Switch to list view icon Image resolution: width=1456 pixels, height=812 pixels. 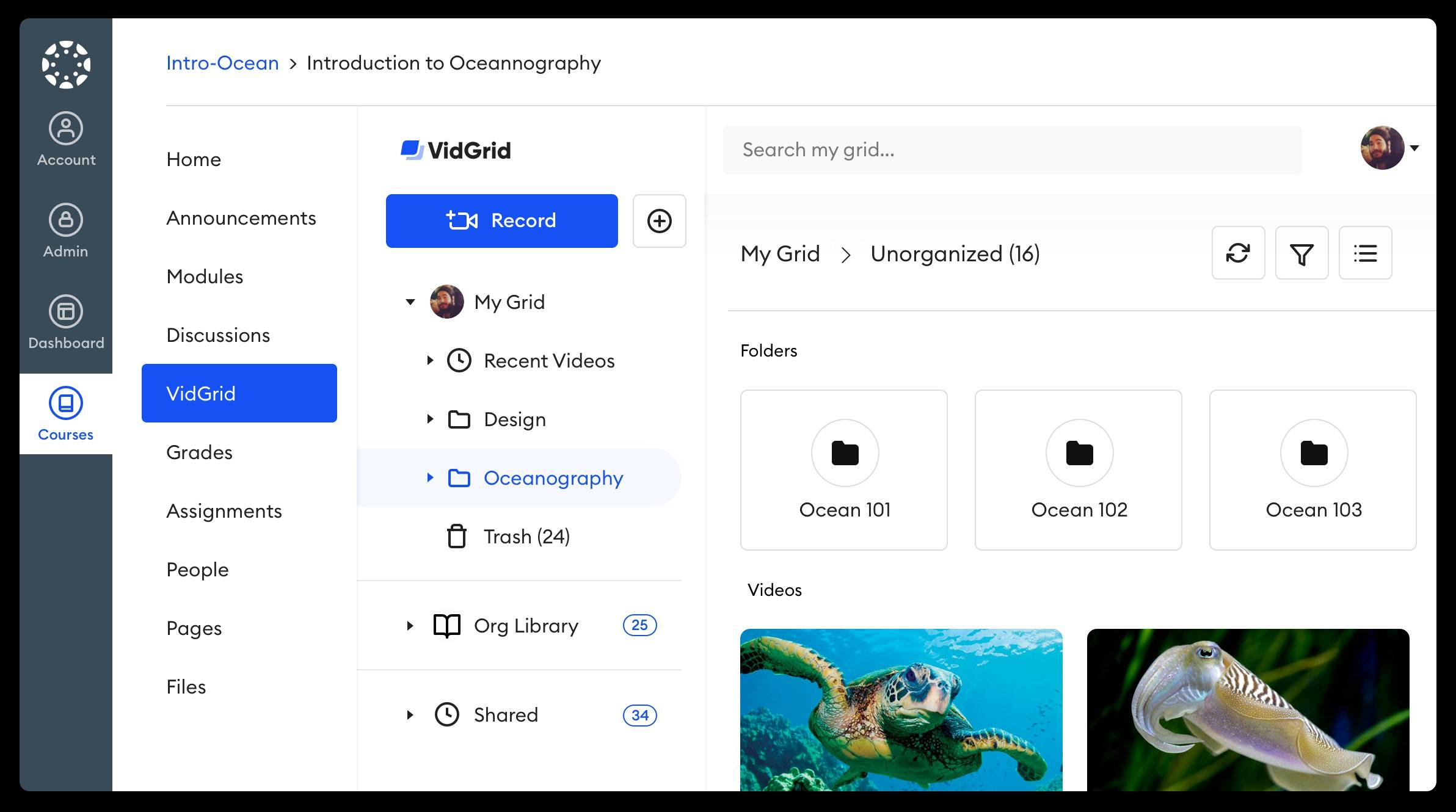(1365, 253)
